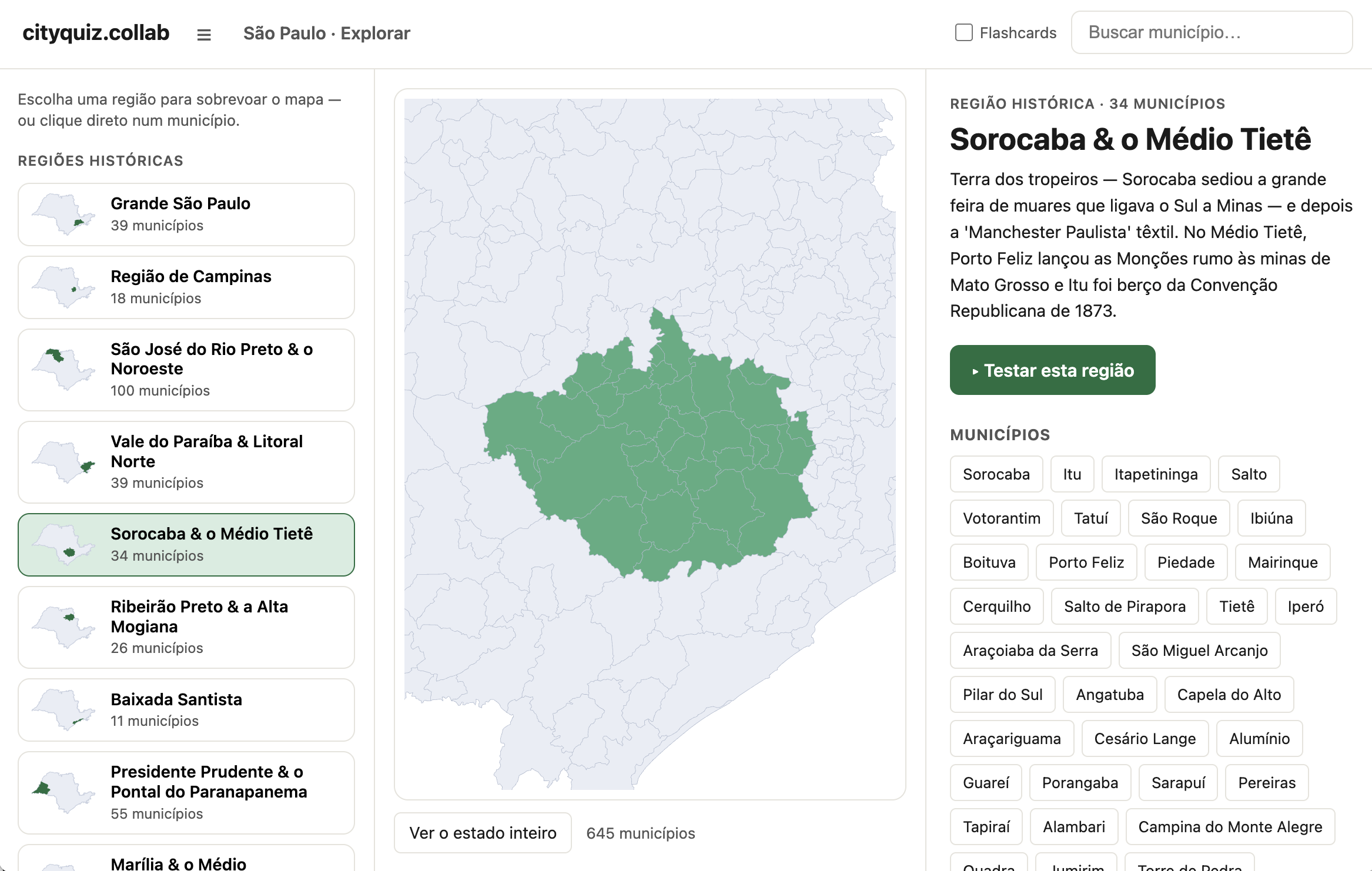Click the Presidente Prudente map thumbnail
Screen dimensions: 1372x871
click(63, 793)
